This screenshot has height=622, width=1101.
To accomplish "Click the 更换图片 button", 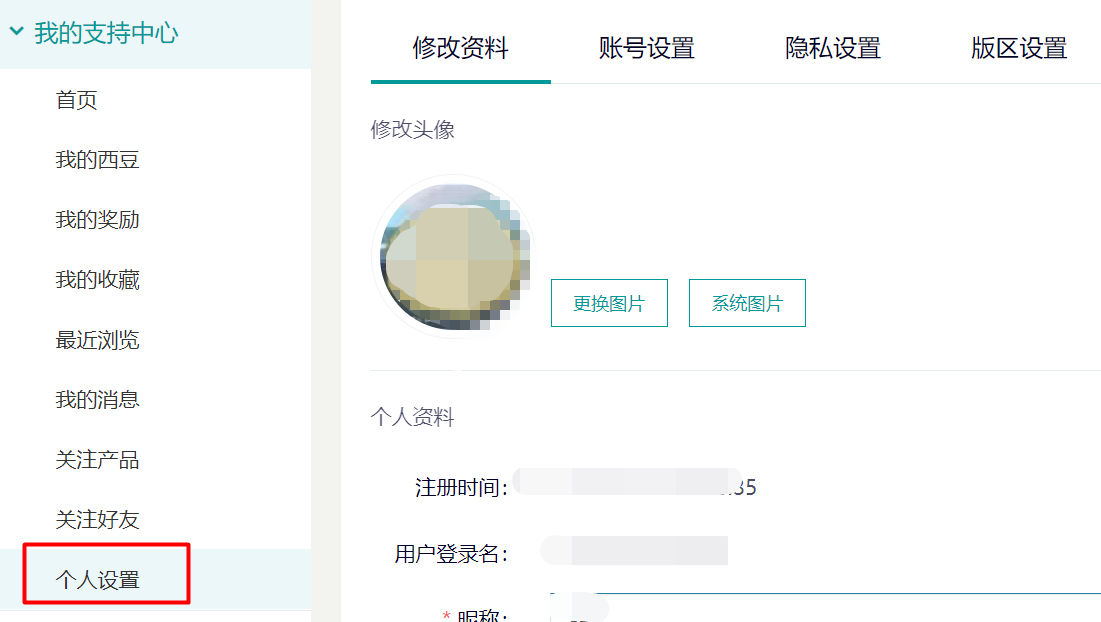I will click(x=609, y=304).
